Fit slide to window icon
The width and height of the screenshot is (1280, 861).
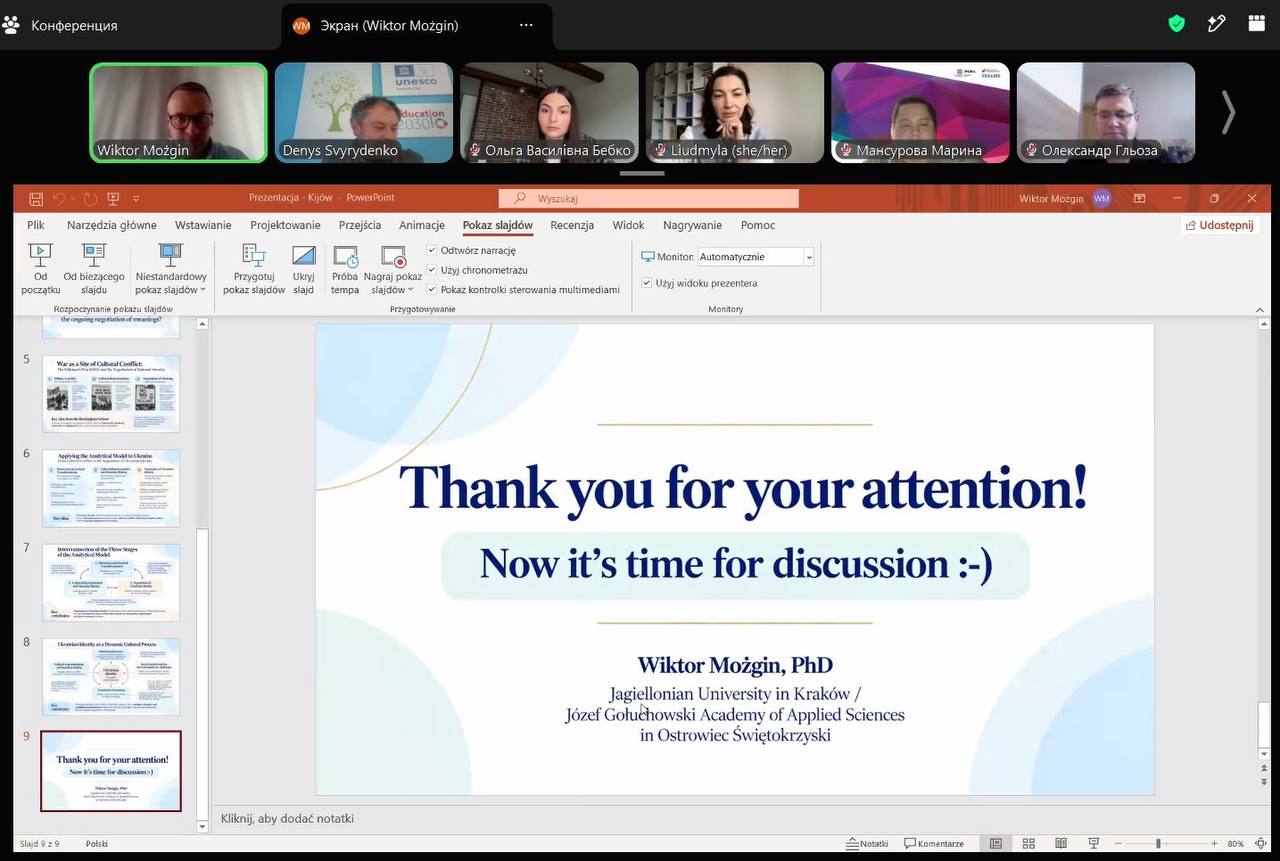tap(1260, 844)
